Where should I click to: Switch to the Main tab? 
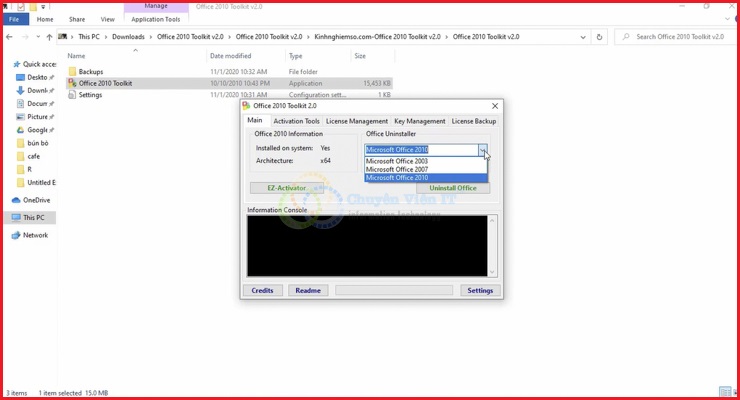pyautogui.click(x=255, y=120)
